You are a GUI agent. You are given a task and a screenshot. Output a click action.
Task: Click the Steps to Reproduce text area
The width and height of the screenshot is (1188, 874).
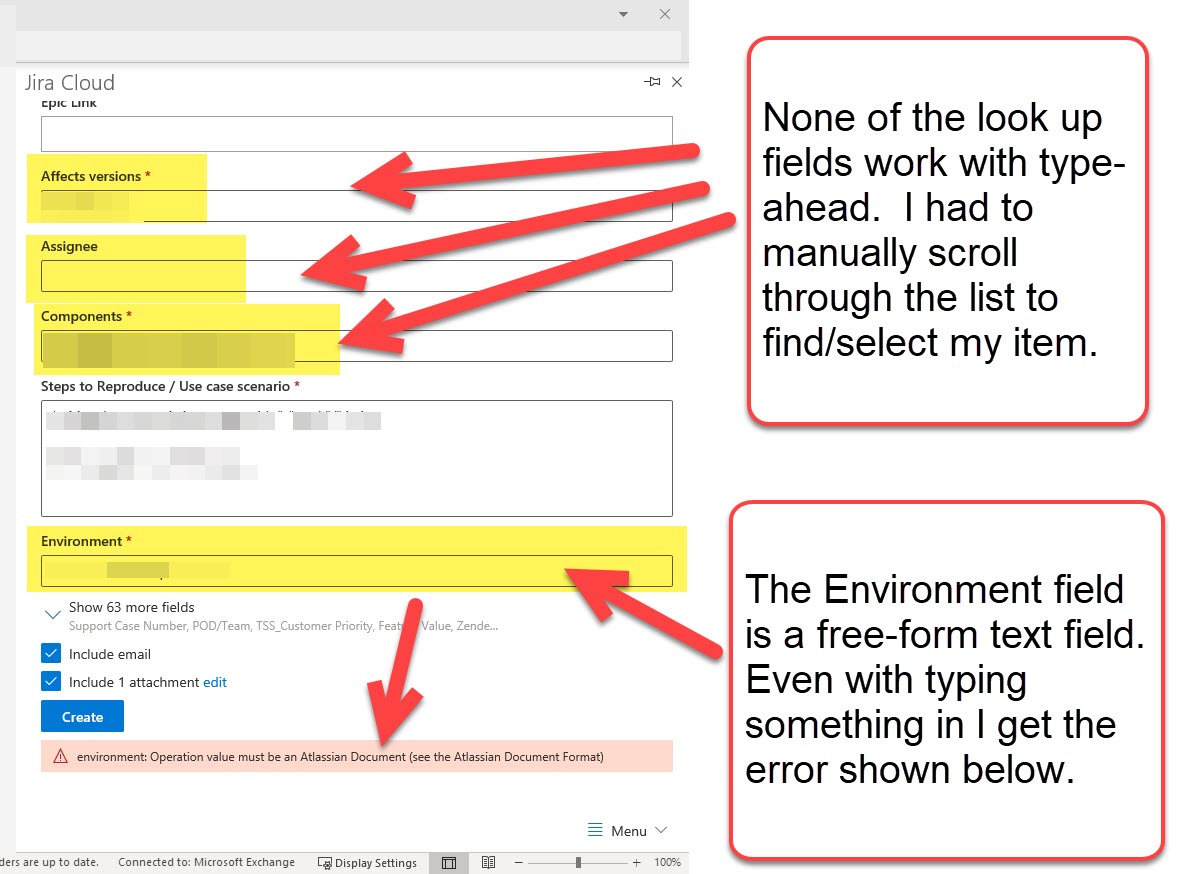(357, 458)
